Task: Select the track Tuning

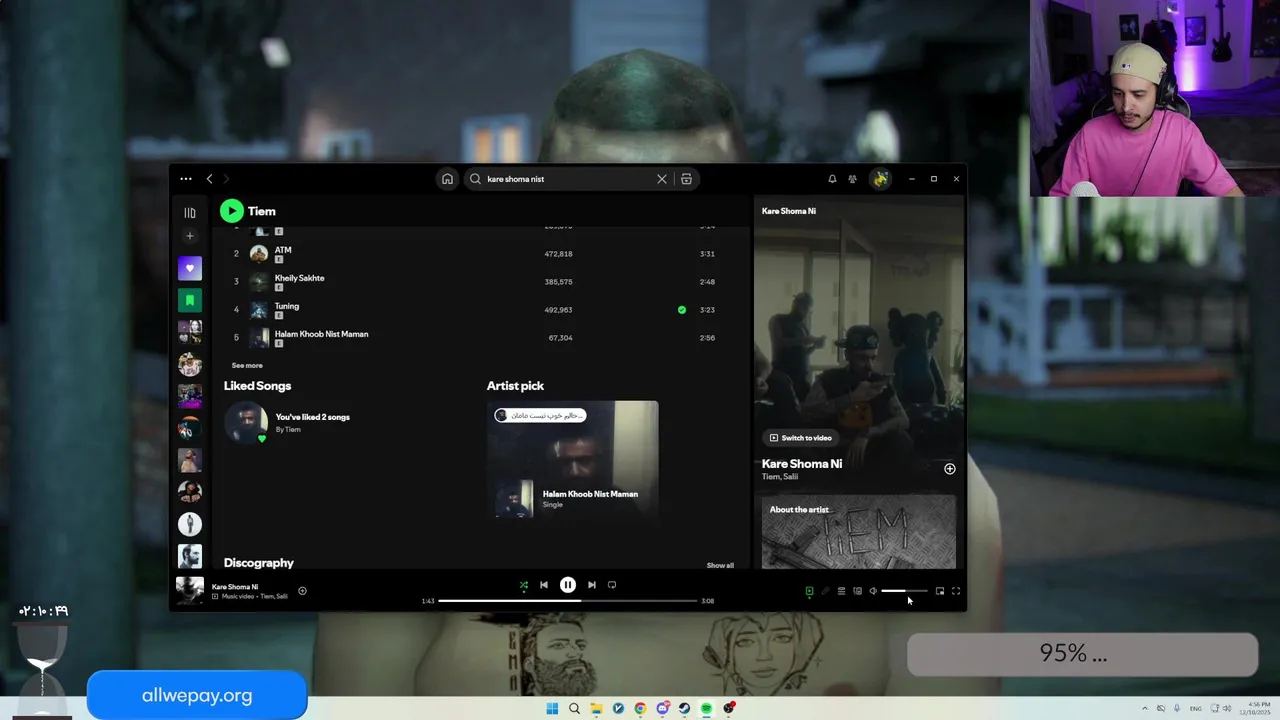Action: click(287, 306)
